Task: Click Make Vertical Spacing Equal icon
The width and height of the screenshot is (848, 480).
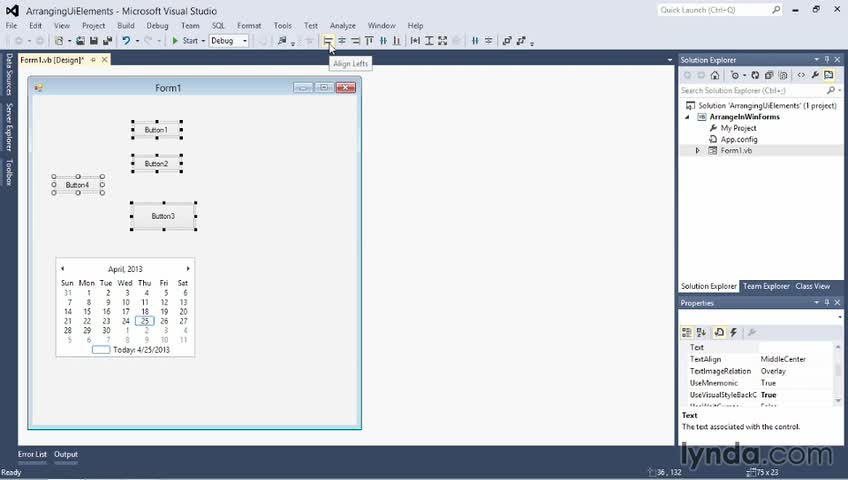Action: tap(488, 41)
